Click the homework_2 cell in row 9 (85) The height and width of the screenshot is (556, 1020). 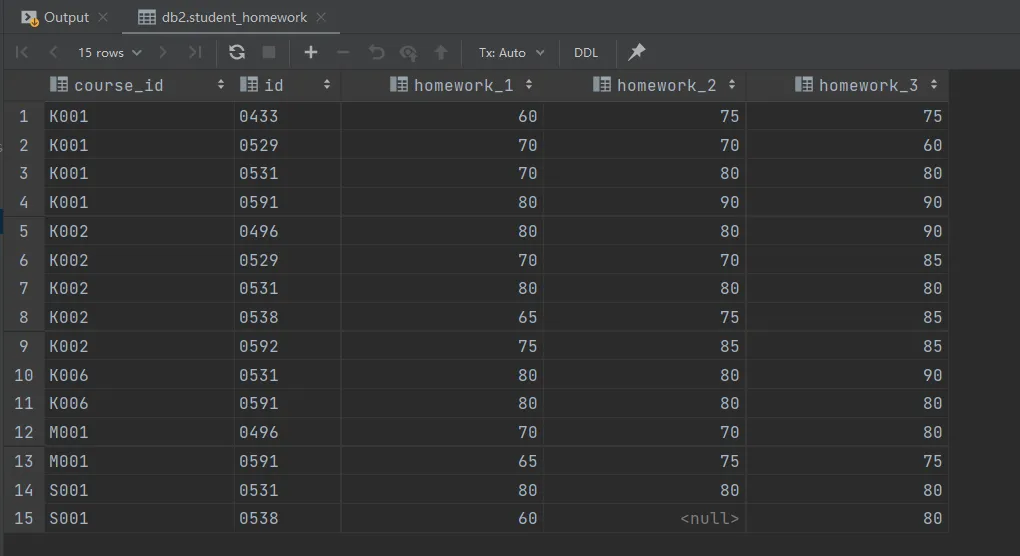click(645, 346)
